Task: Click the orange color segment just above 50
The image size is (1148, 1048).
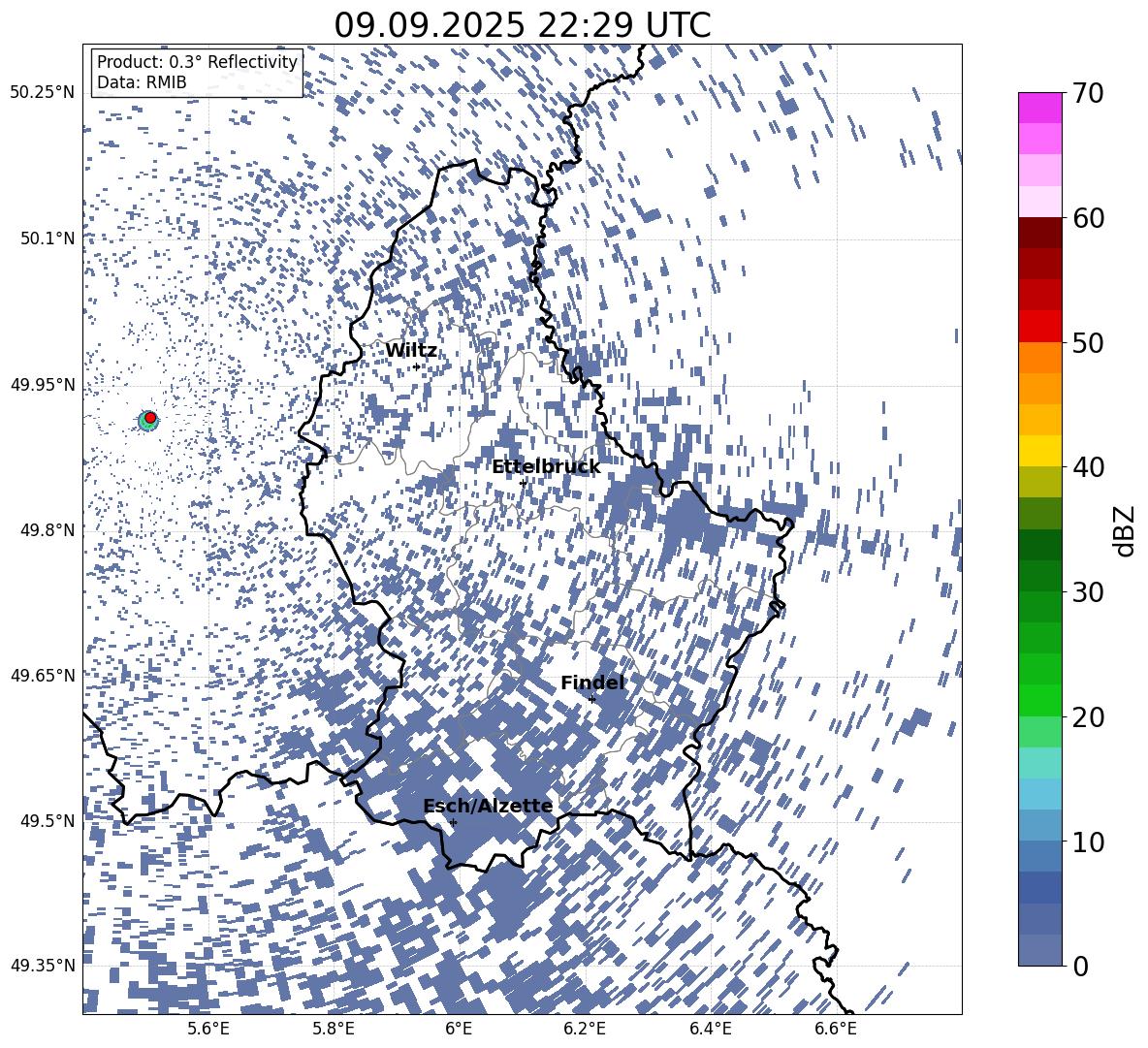Action: coord(1039,358)
